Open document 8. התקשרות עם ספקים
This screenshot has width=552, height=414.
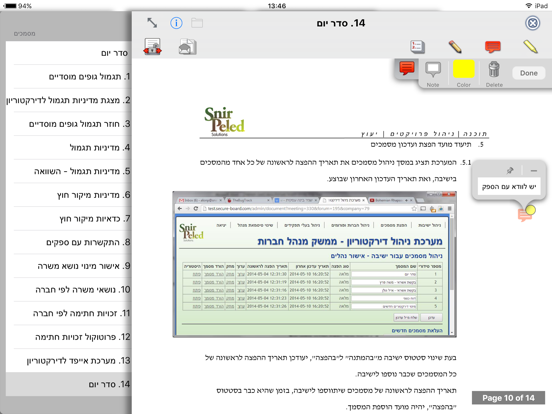pos(68,242)
